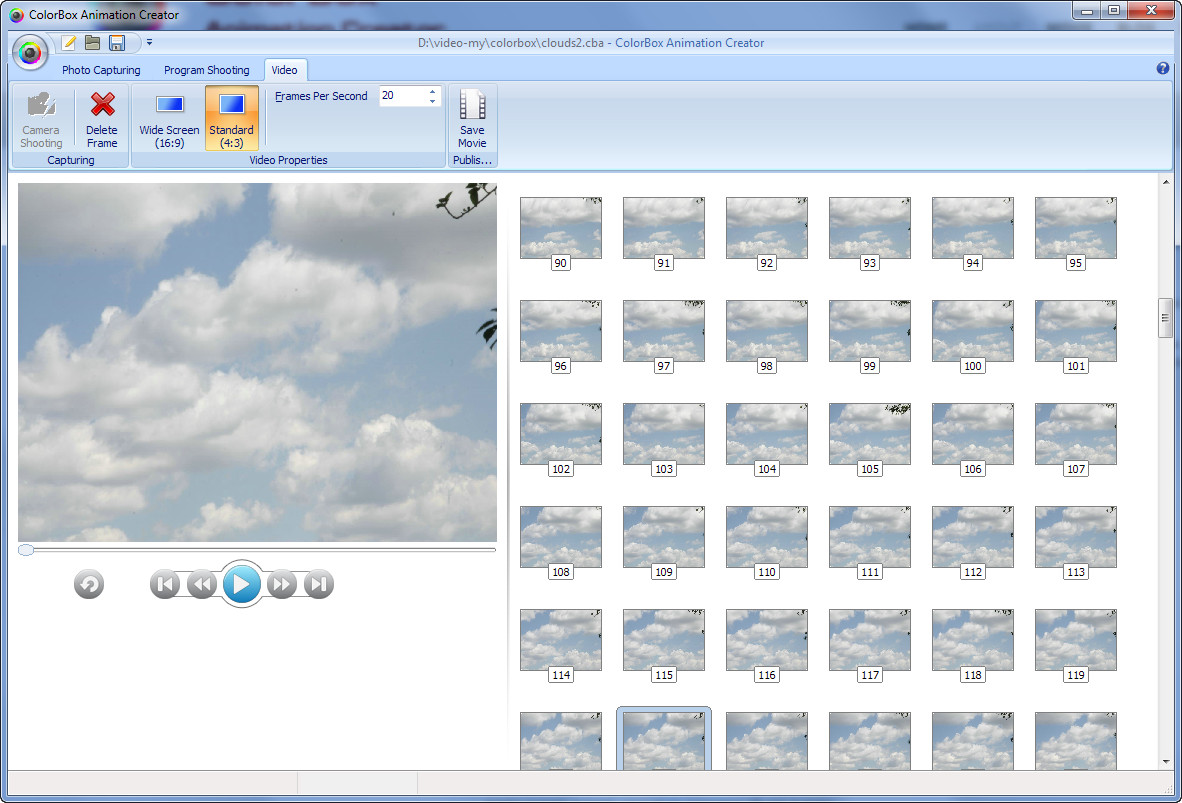Click frame number label 115
Screen dimensions: 1182x803
pos(664,675)
